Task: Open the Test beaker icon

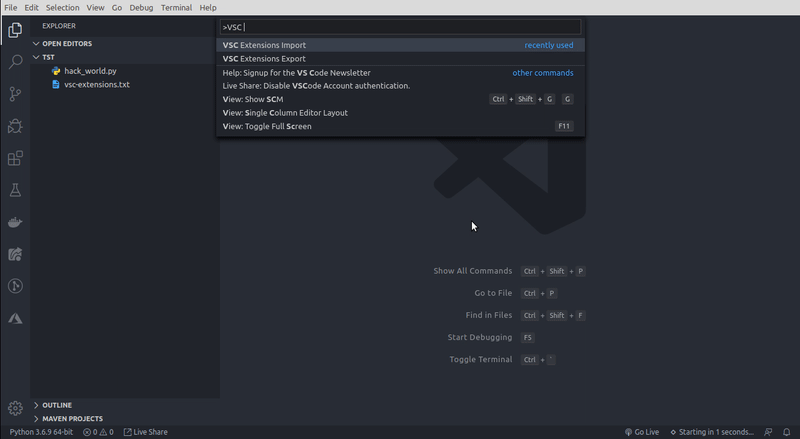Action: click(x=15, y=190)
